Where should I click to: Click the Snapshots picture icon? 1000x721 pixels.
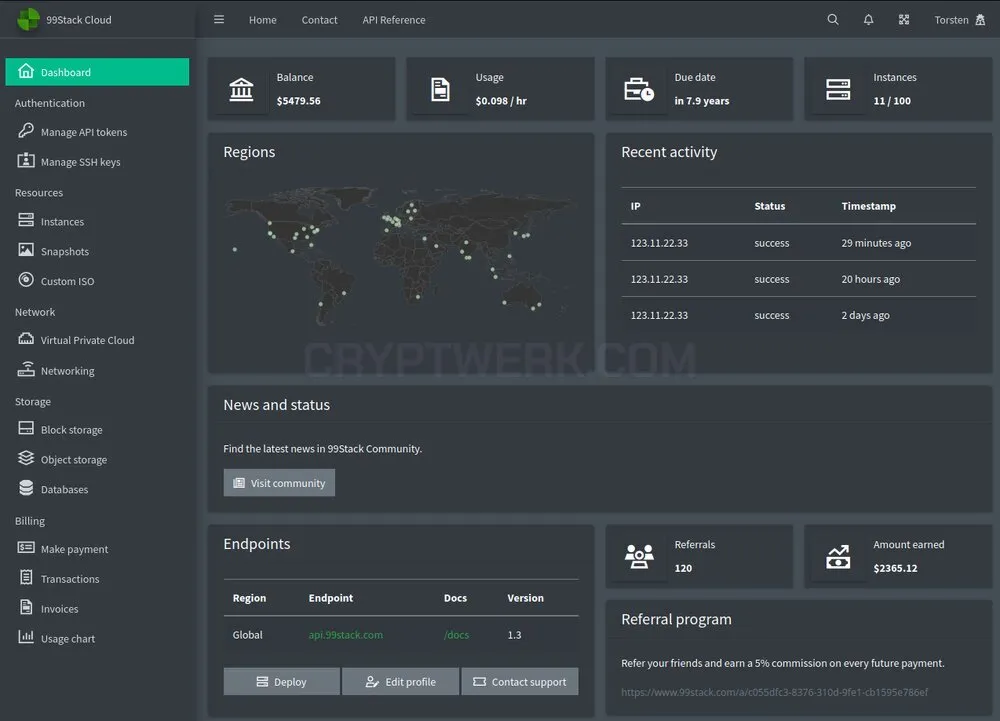(x=26, y=250)
